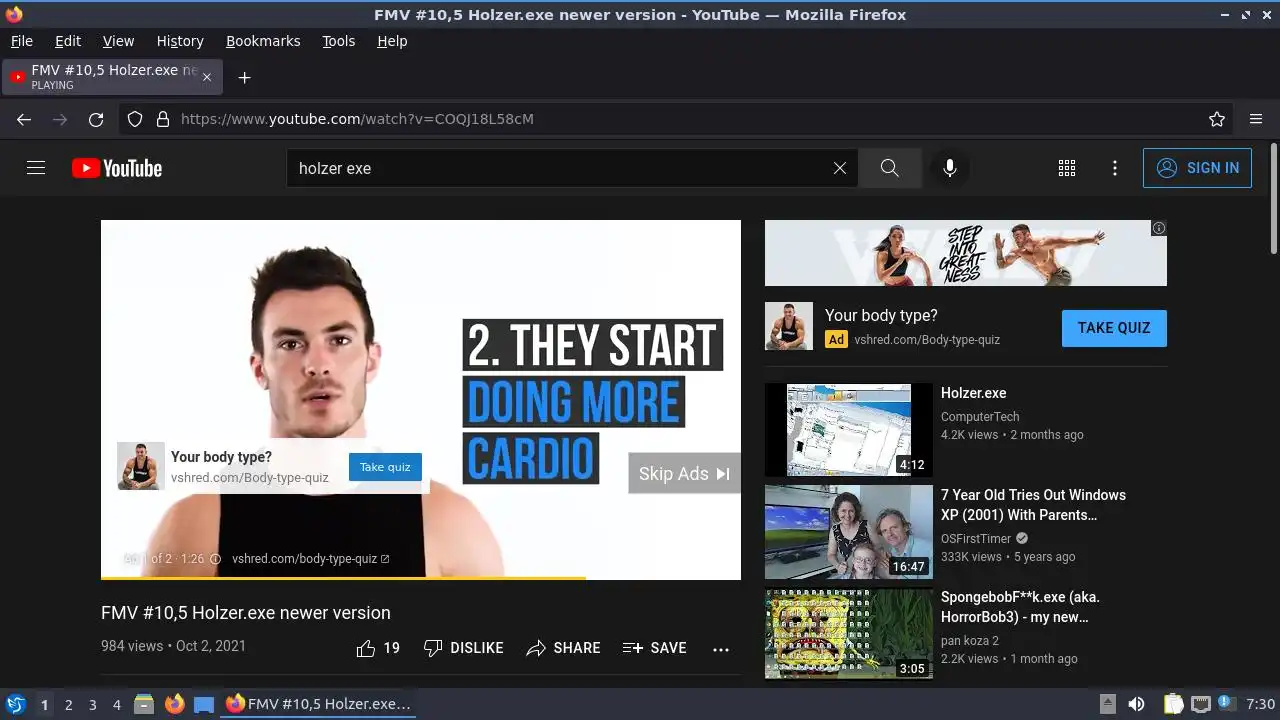The width and height of the screenshot is (1280, 720).
Task: Open the View menu
Action: click(x=118, y=41)
